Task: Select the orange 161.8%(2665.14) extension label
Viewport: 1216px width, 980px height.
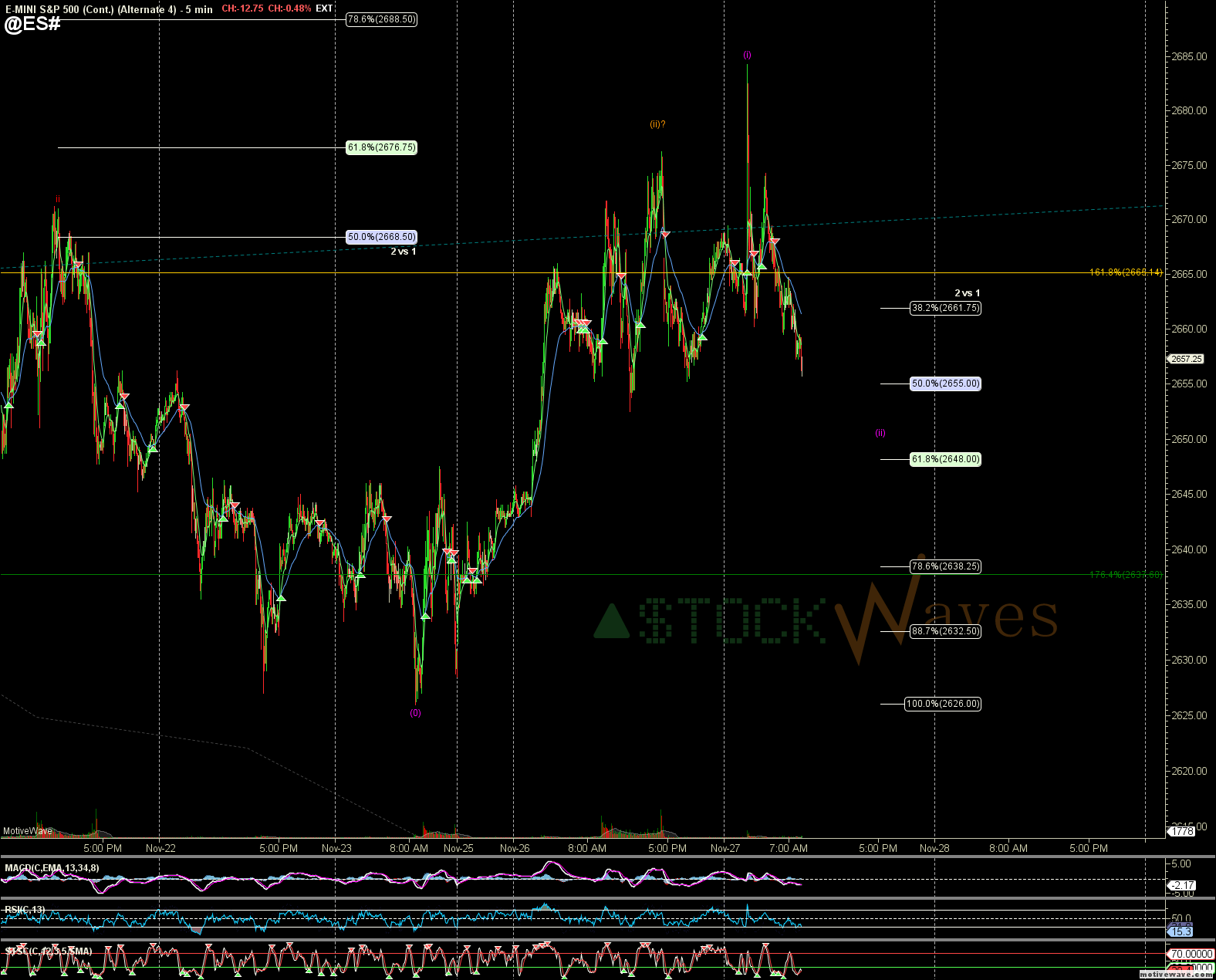Action: pos(1126,272)
